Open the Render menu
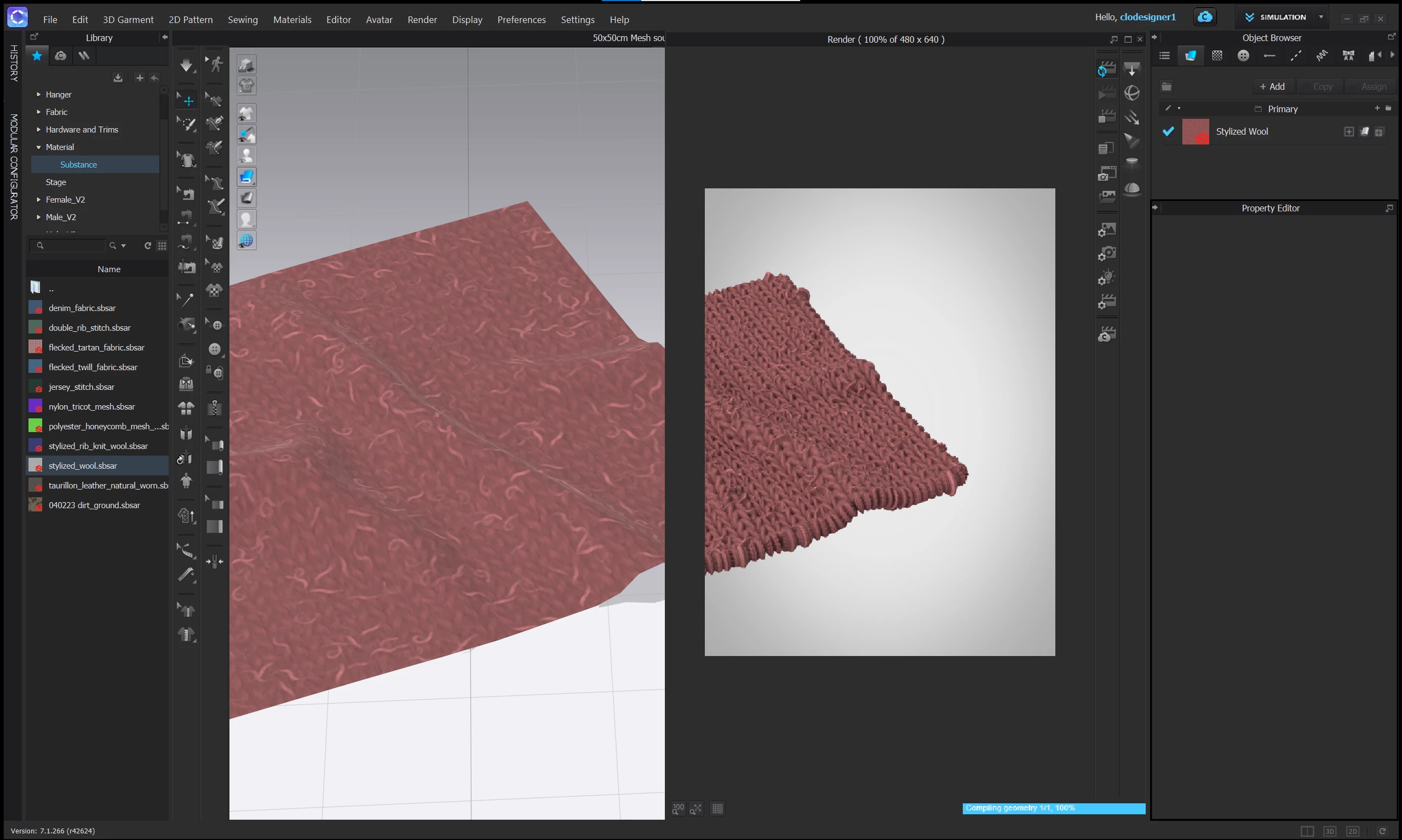The image size is (1402, 840). pyautogui.click(x=422, y=20)
